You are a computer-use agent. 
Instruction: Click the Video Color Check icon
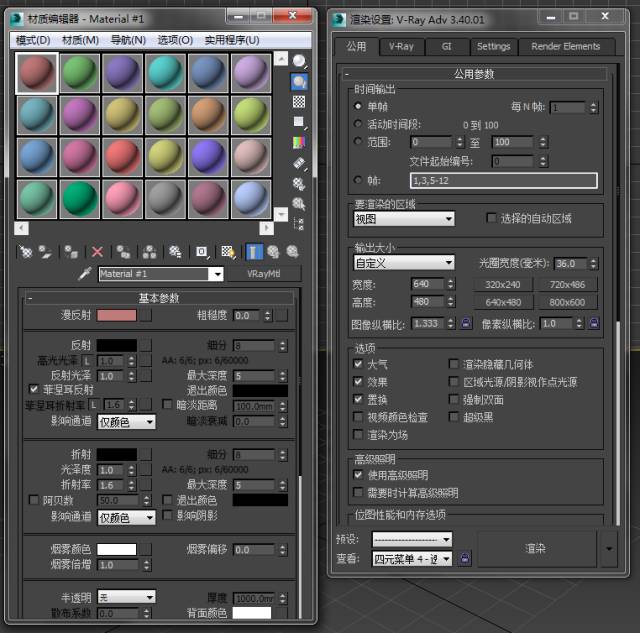(x=299, y=141)
